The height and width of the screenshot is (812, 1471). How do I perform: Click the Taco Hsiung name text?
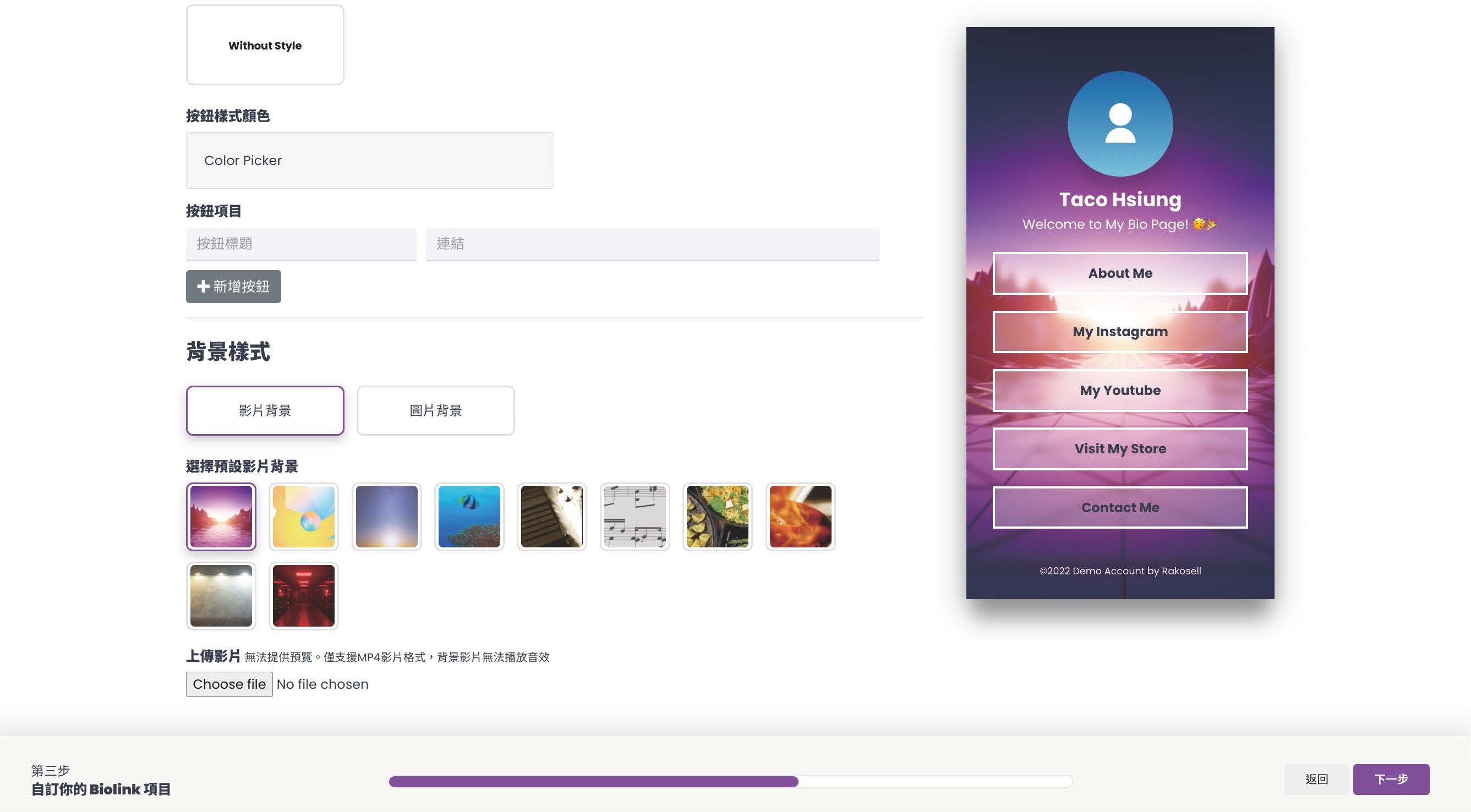1120,199
